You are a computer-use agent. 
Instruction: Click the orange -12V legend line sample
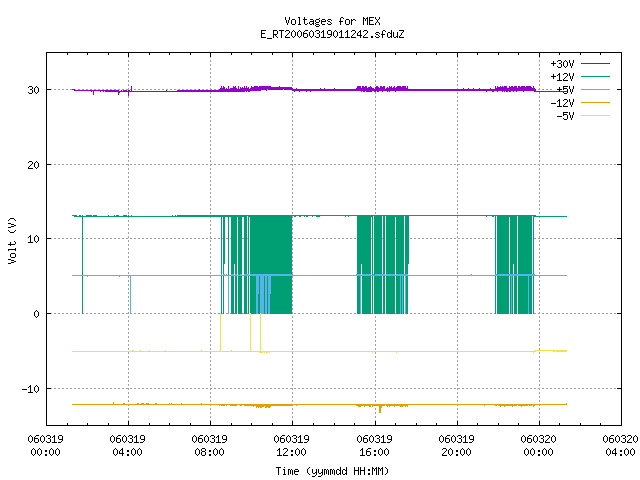click(595, 102)
